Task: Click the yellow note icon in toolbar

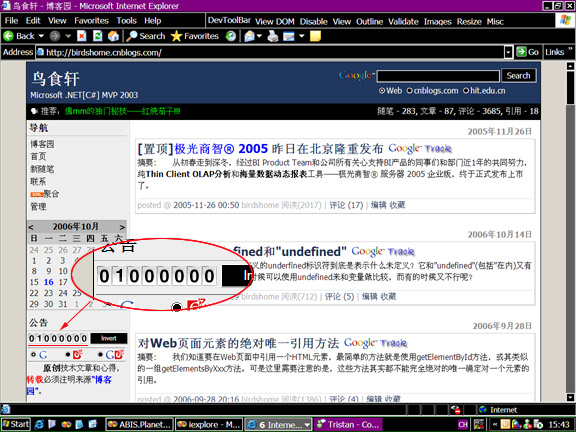Action: [315, 36]
